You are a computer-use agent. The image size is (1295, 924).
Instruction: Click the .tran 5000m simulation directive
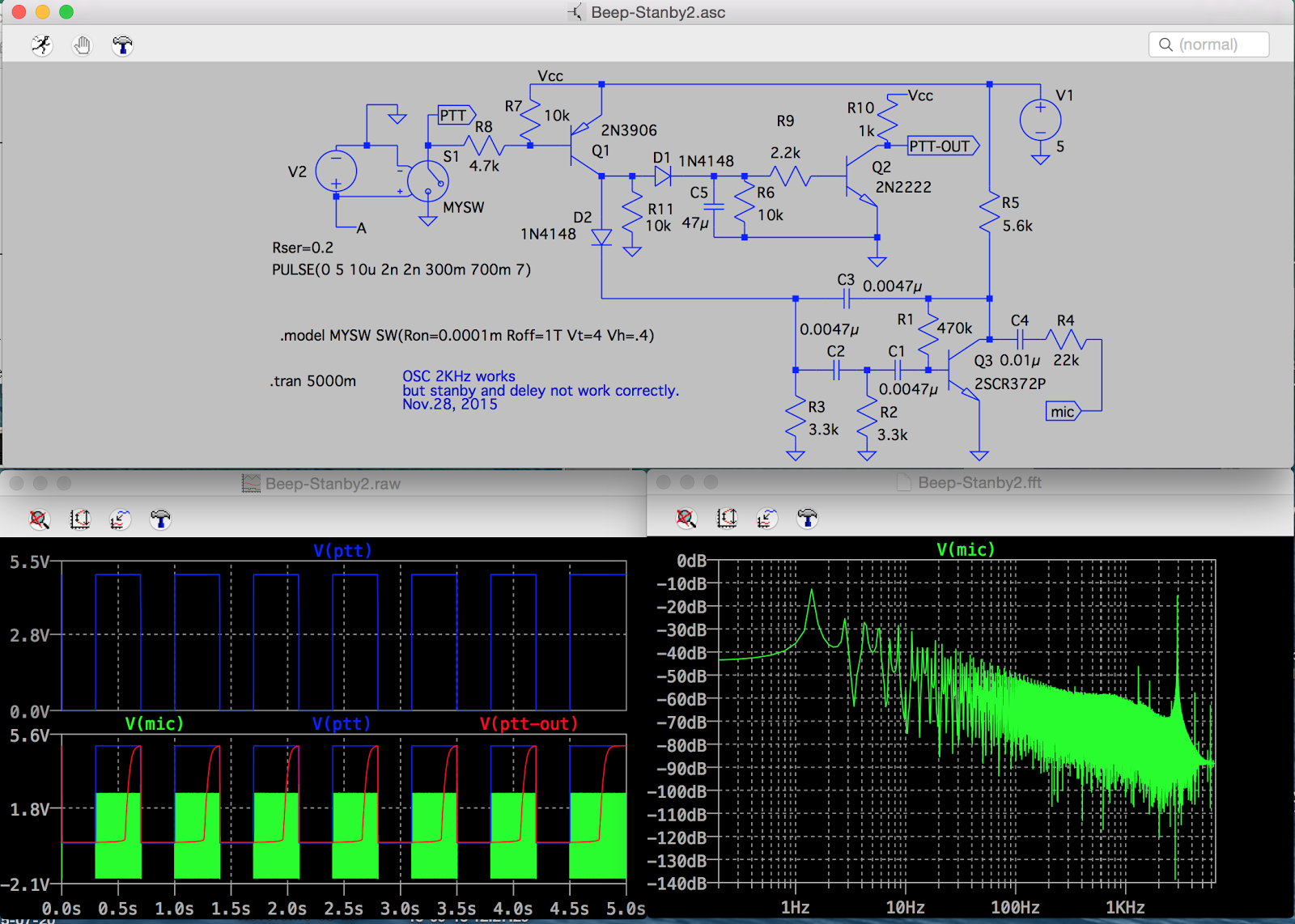click(312, 381)
